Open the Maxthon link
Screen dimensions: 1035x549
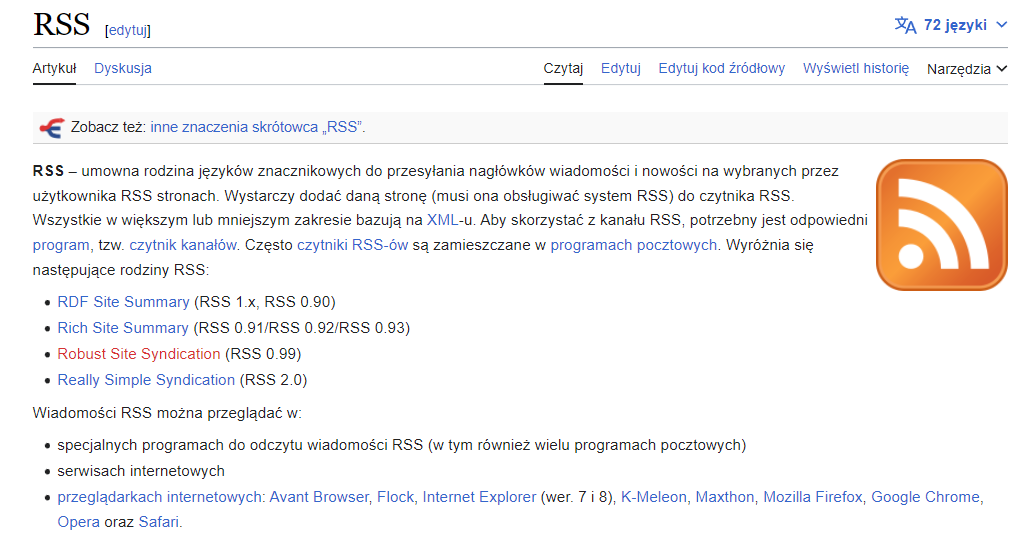click(x=725, y=497)
